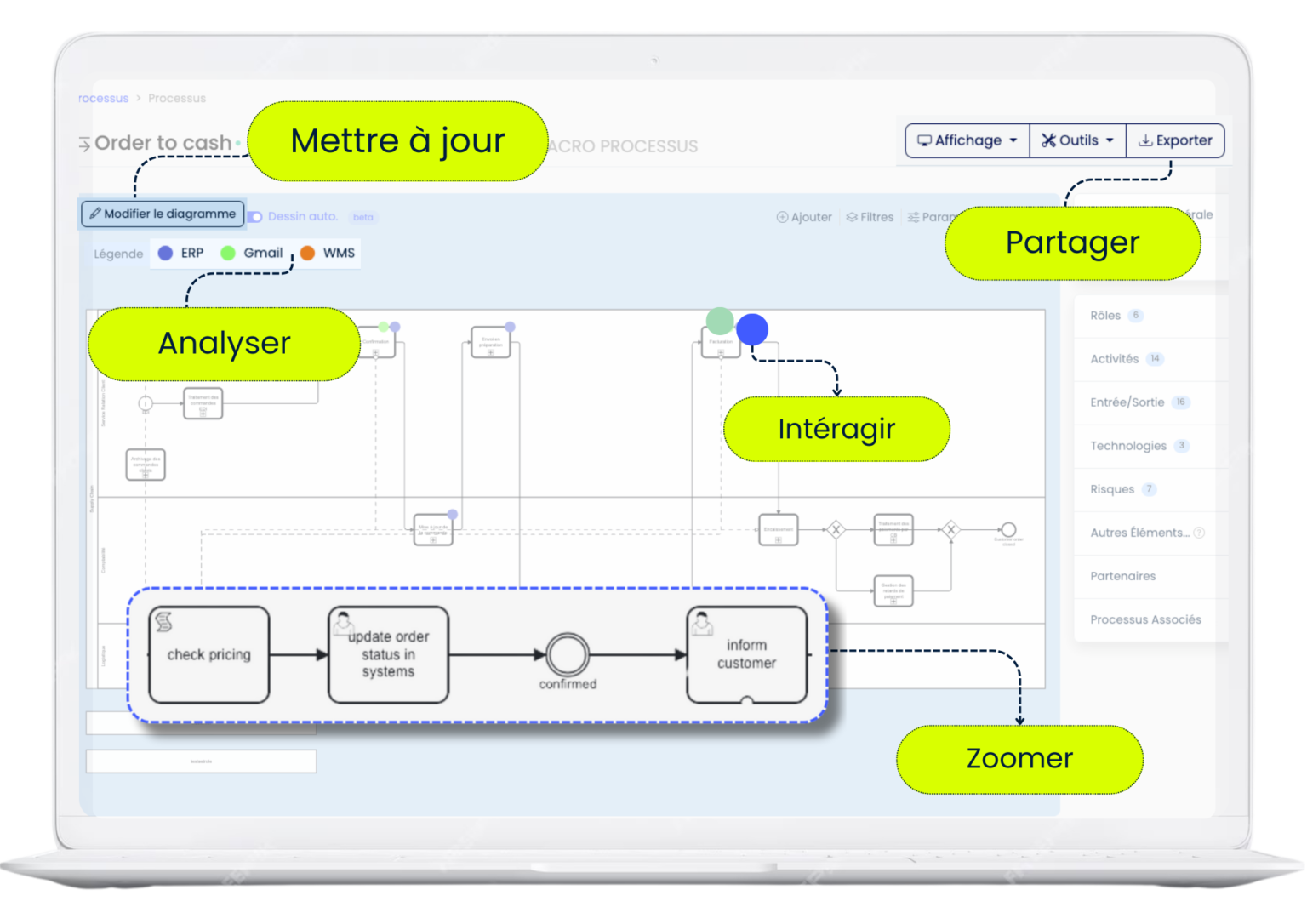Click the blue ERP legend dot
Screen dimensions: 1307x924
[165, 253]
